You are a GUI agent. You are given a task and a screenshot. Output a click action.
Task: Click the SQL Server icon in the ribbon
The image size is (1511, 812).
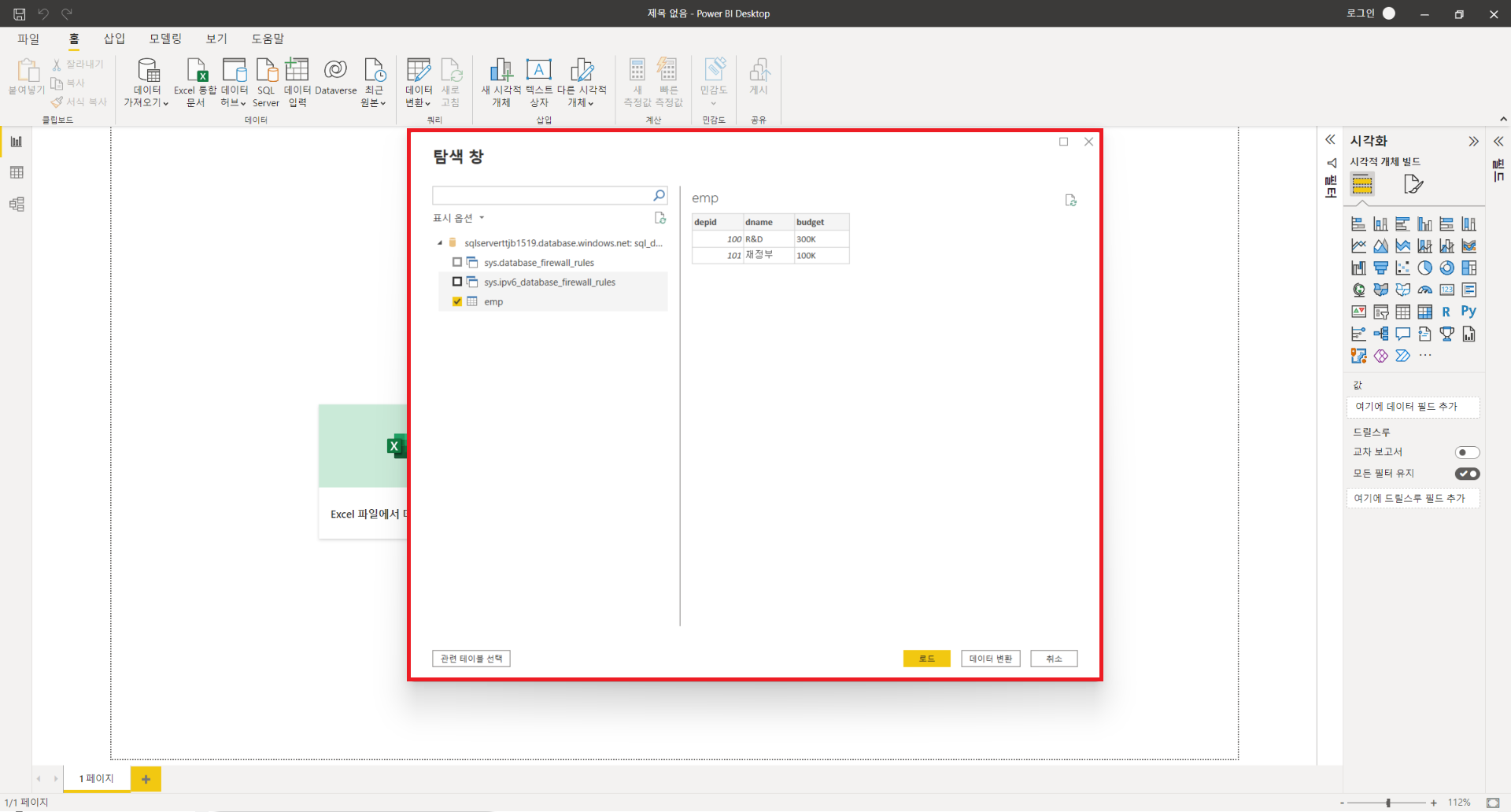(267, 70)
